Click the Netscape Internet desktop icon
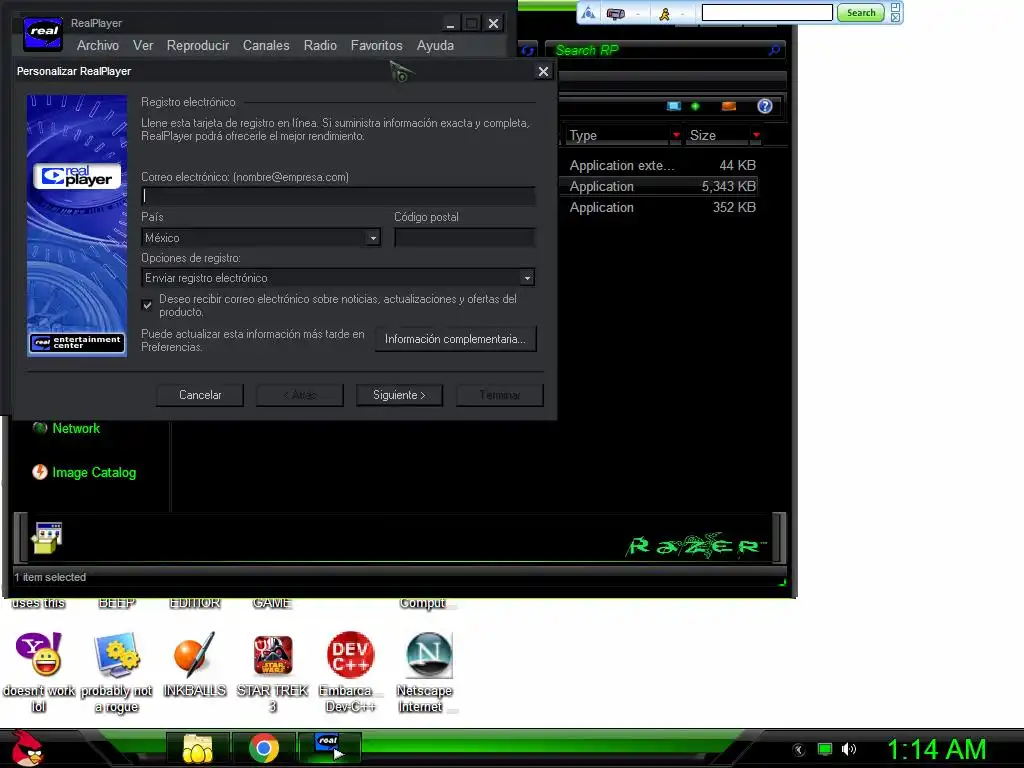Screen dimensions: 1024x768 tap(428, 654)
